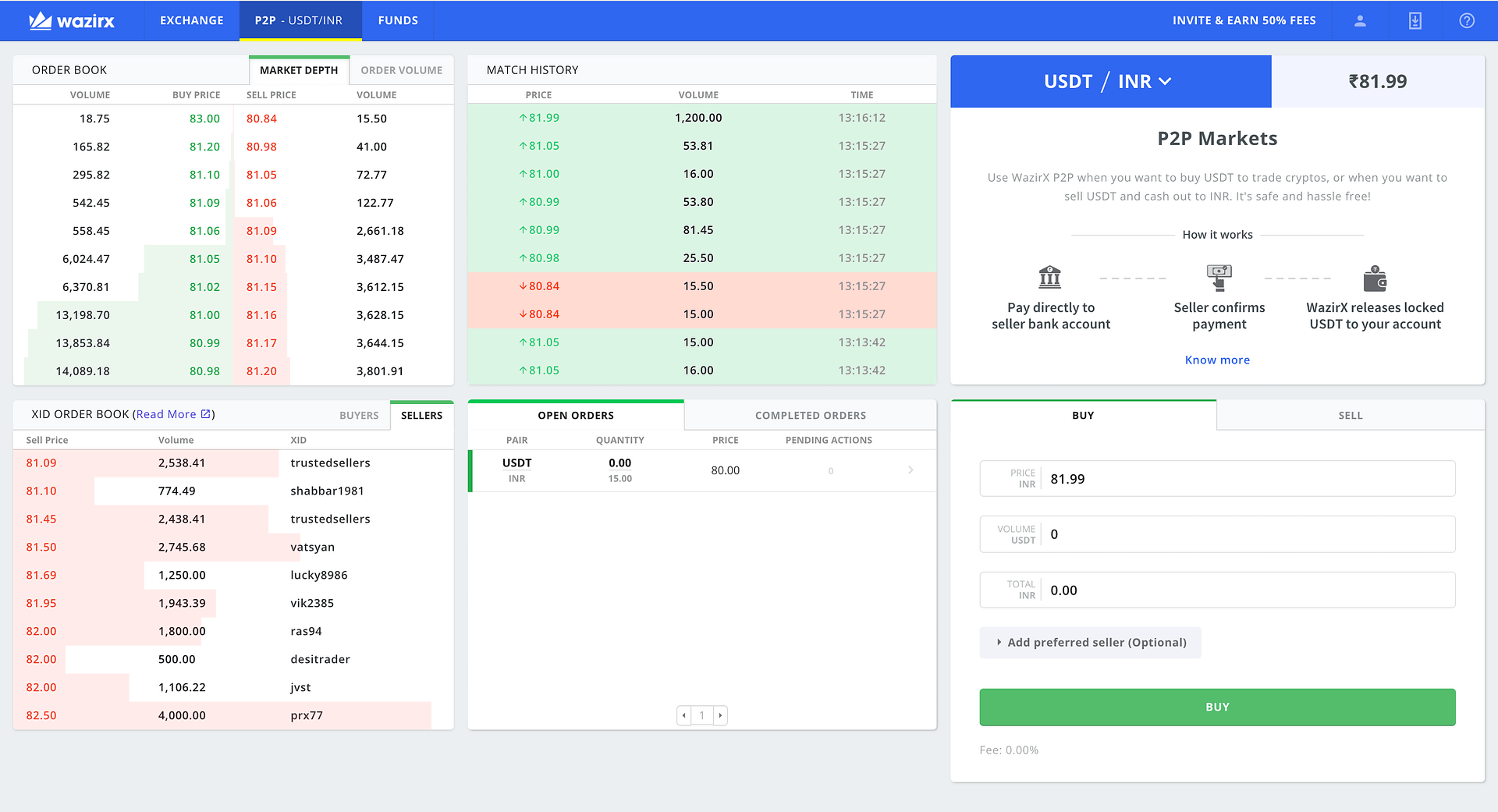Screen dimensions: 1498x812
Task: Select the BUY order tab
Action: pos(1083,415)
